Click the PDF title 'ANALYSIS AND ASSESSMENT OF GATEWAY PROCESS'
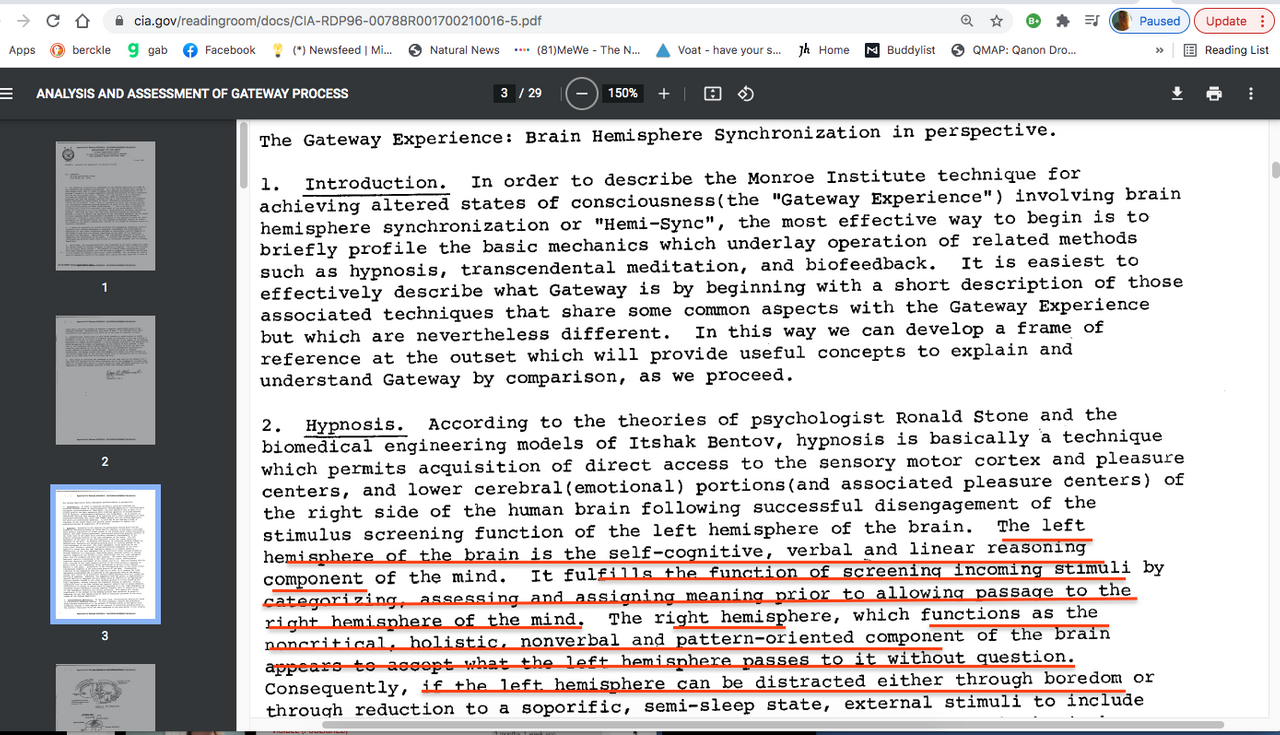The height and width of the screenshot is (735, 1280). coord(192,93)
